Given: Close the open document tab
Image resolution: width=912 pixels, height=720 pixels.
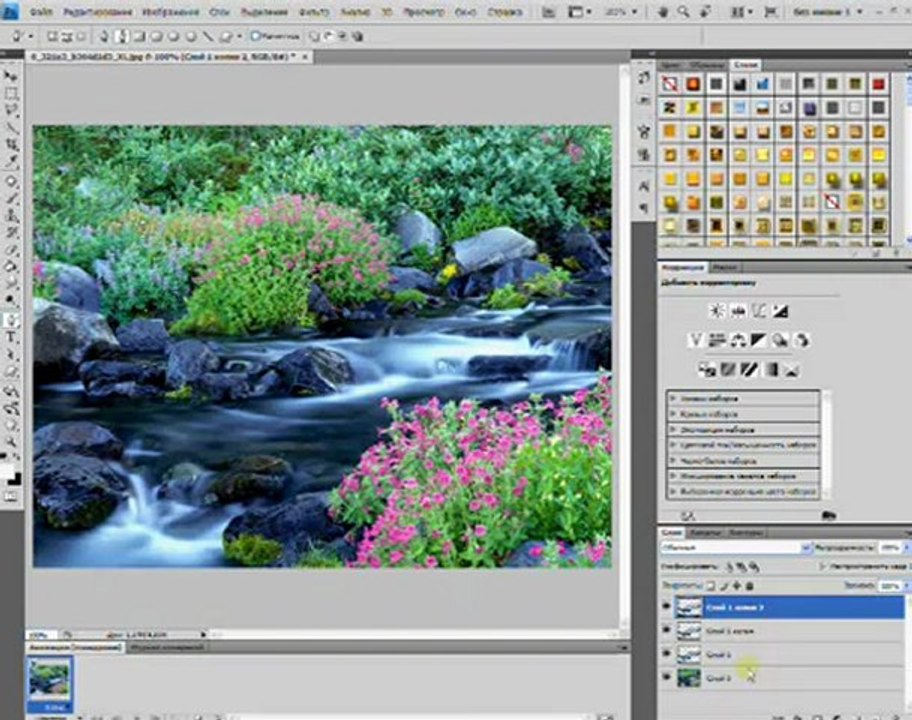Looking at the screenshot, I should pyautogui.click(x=305, y=56).
